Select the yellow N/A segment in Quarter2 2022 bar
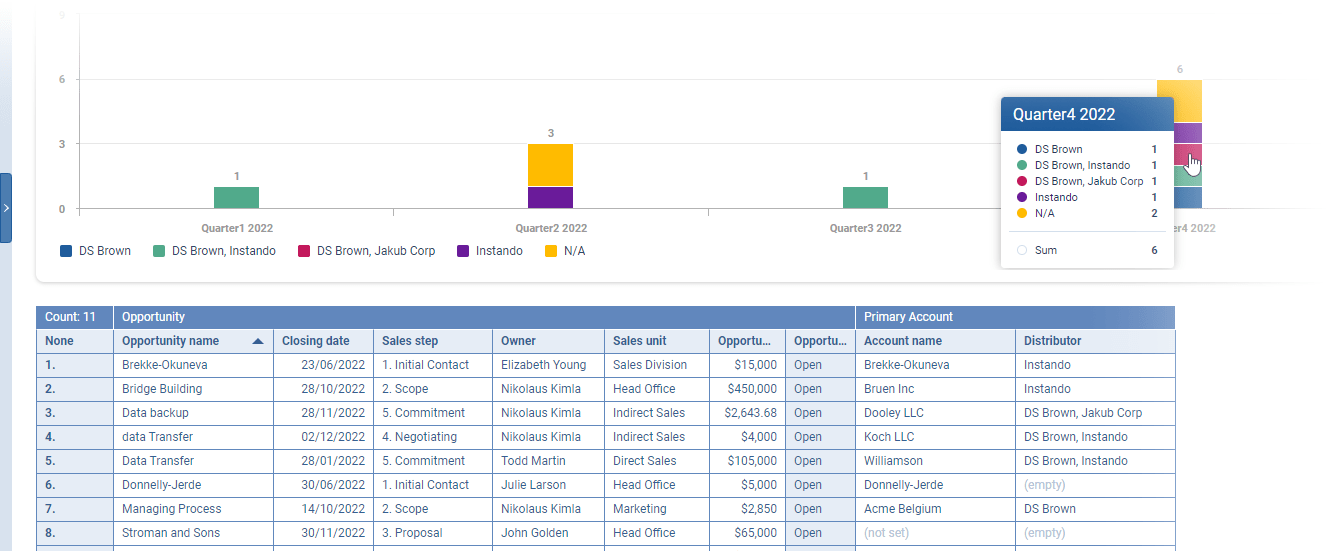Viewport: 1327px width, 551px height. (x=550, y=165)
